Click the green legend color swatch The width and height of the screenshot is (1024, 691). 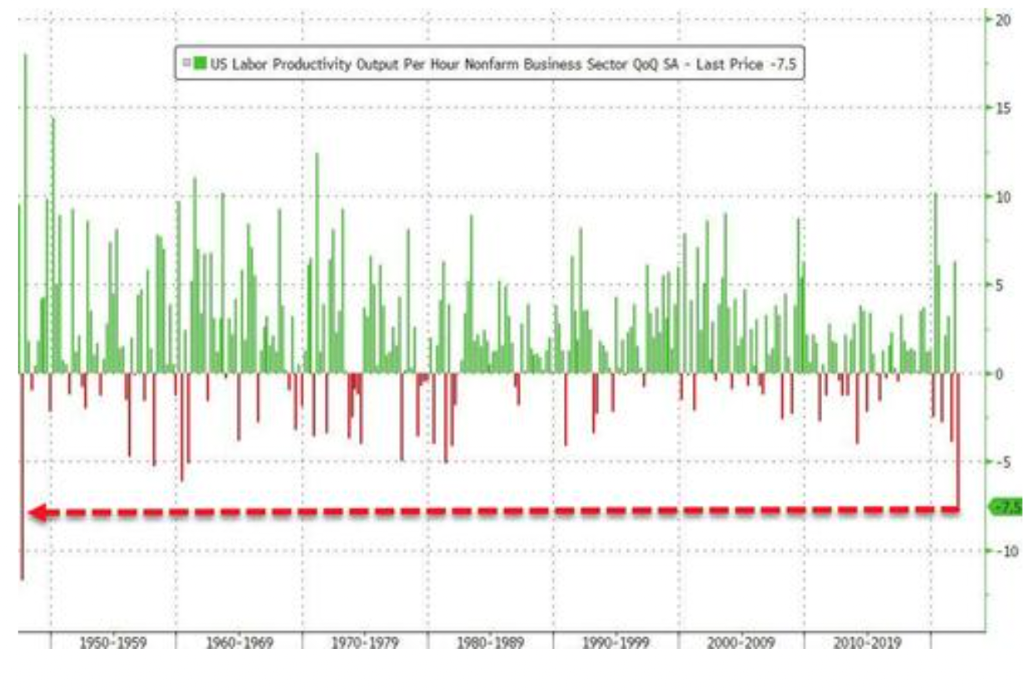point(200,63)
